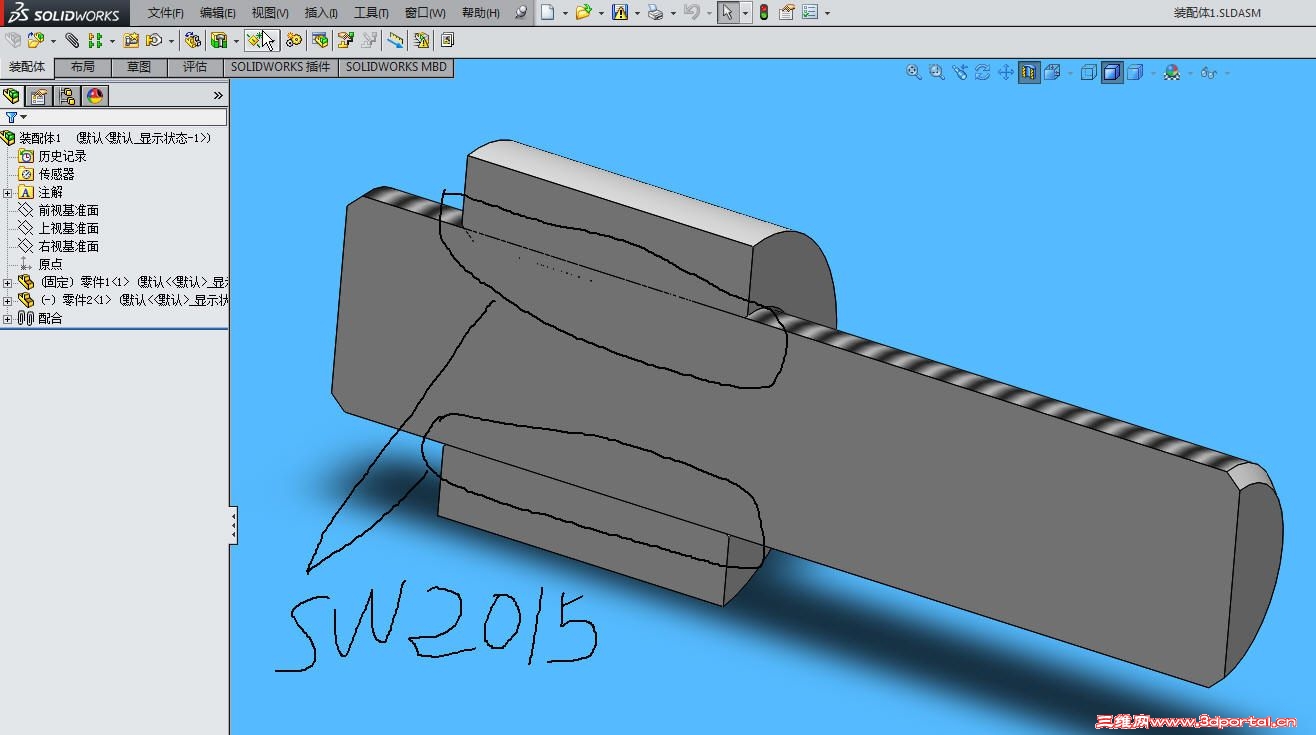The image size is (1316, 735).
Task: Open the DisplayManager color wheel tab
Action: [x=95, y=96]
